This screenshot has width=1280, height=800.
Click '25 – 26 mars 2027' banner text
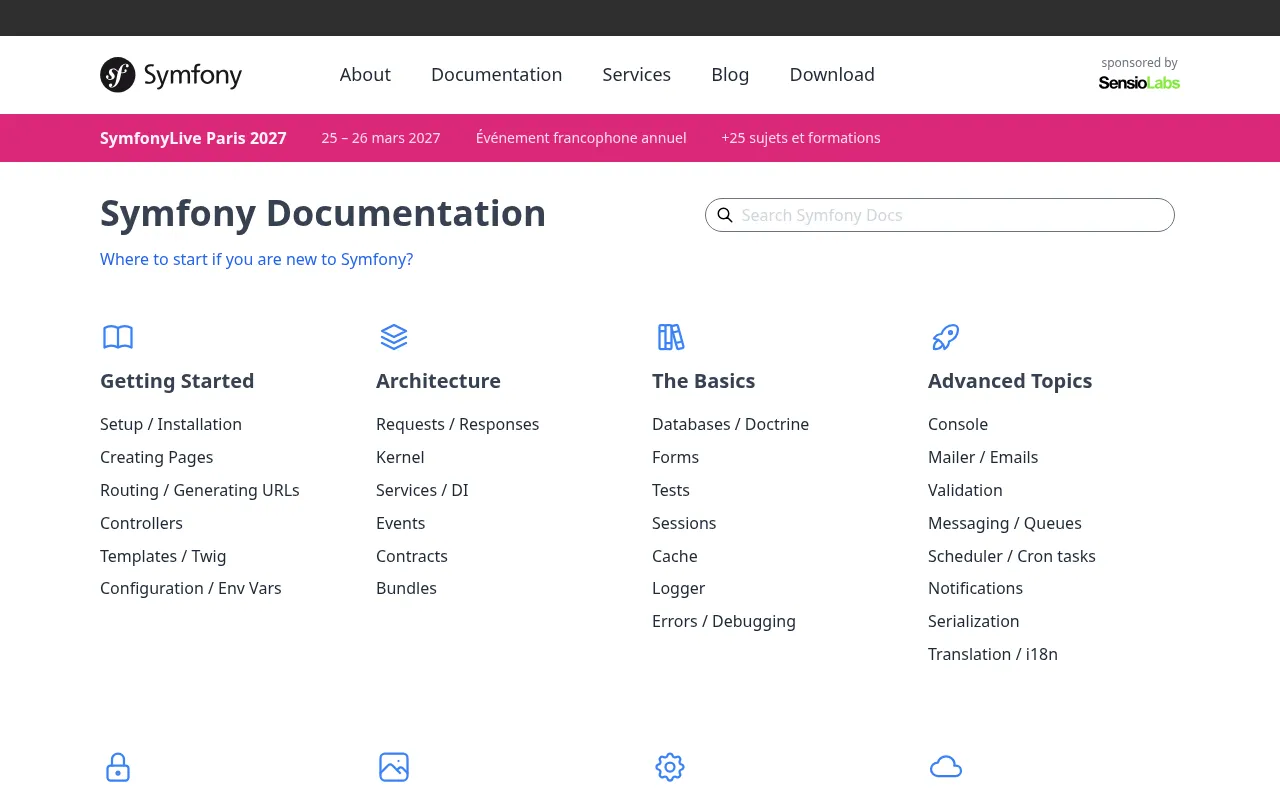pyautogui.click(x=381, y=138)
